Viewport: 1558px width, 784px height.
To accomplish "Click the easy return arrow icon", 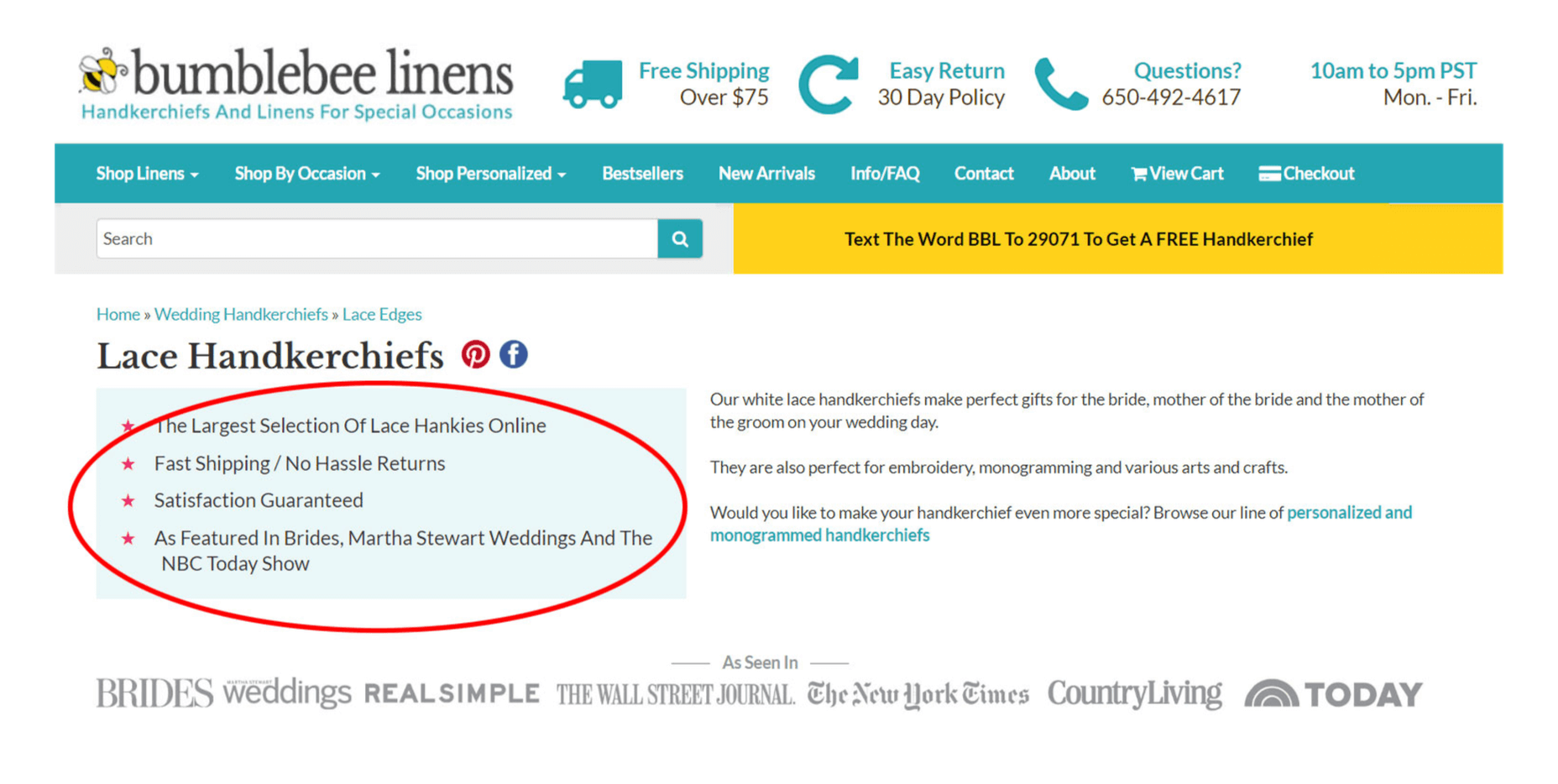I will click(828, 84).
